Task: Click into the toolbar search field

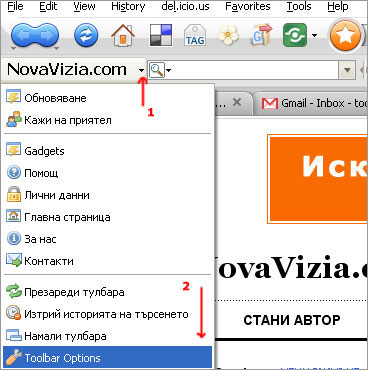Action: [255, 70]
